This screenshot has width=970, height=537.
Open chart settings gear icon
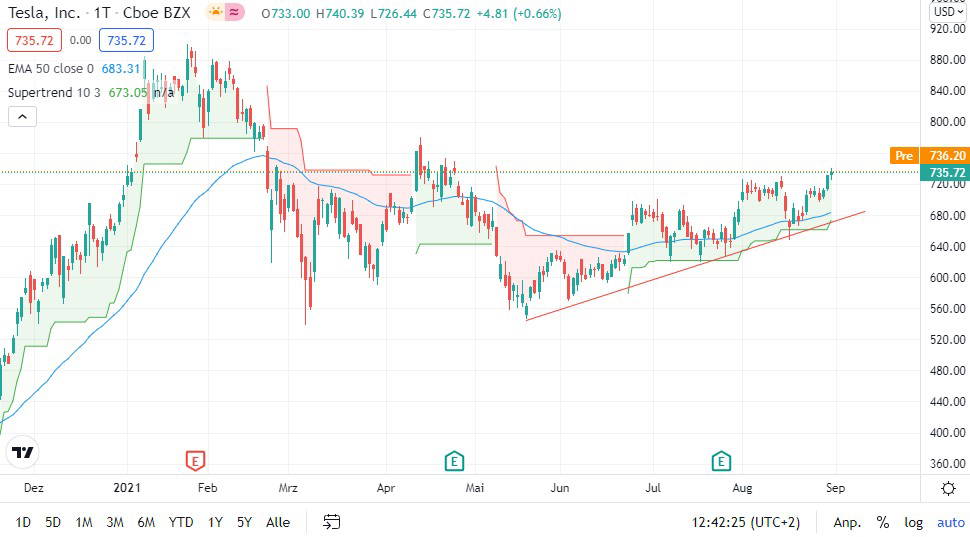coord(948,489)
